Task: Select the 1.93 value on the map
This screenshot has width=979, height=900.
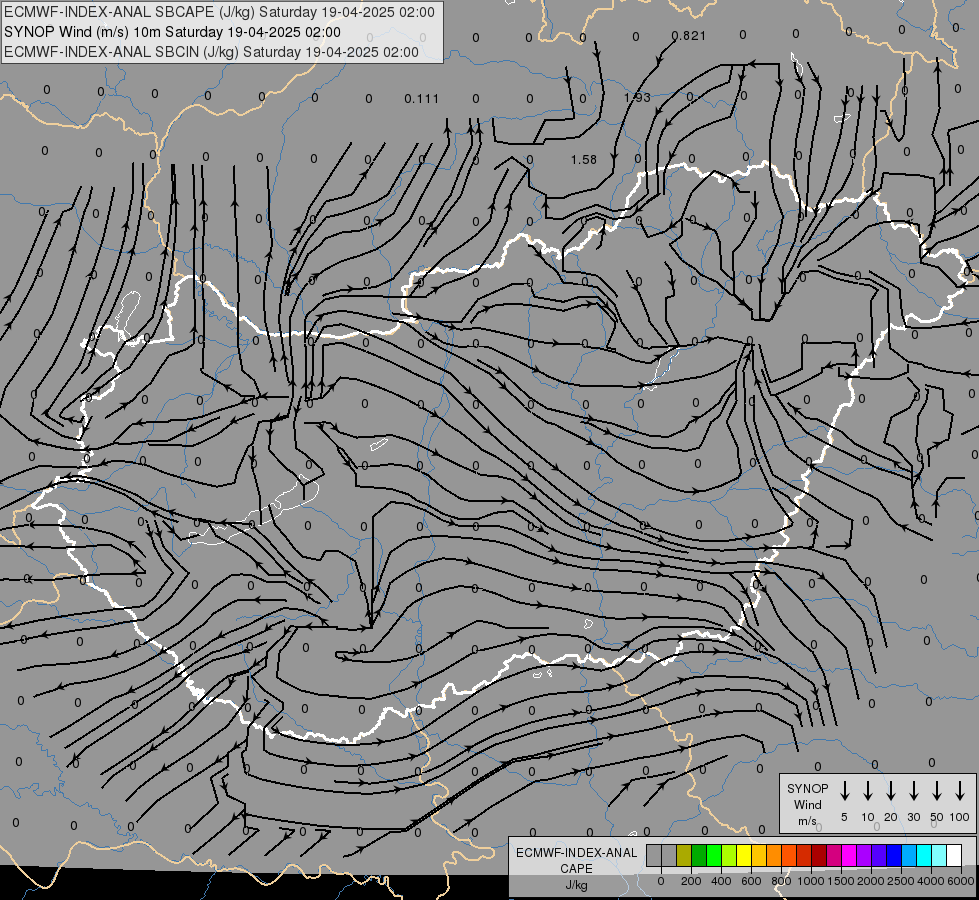Action: pyautogui.click(x=637, y=97)
